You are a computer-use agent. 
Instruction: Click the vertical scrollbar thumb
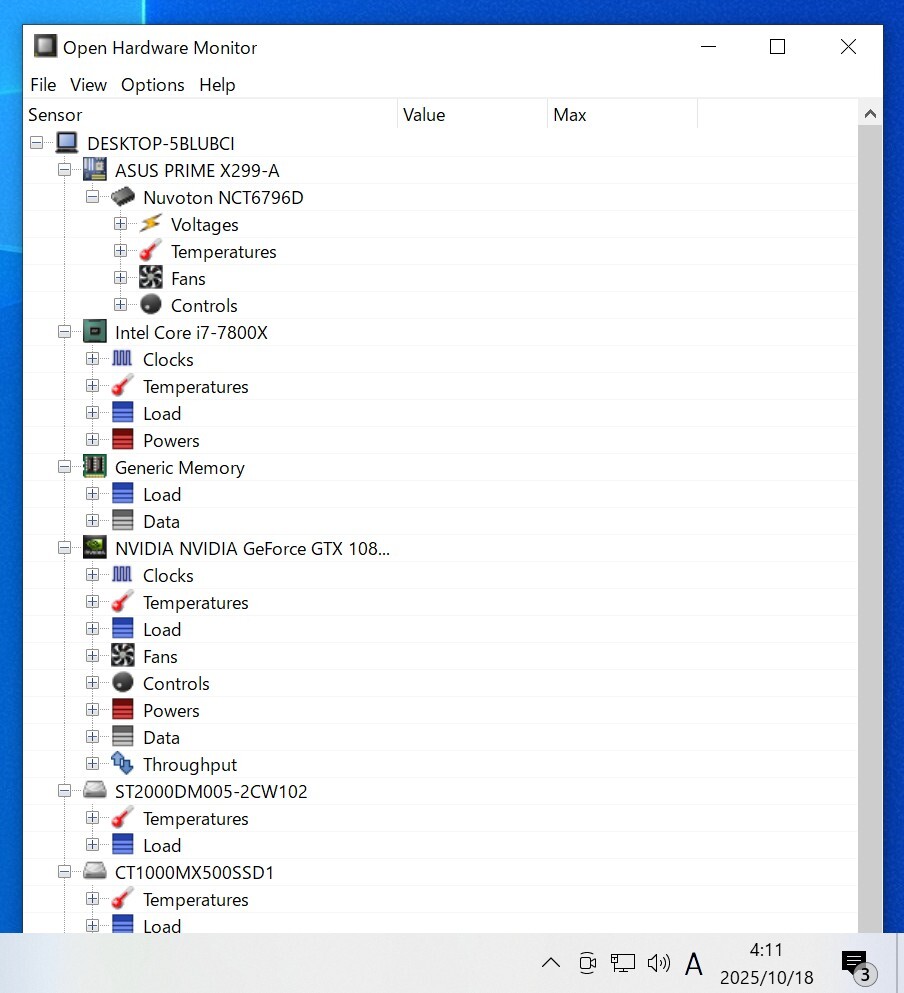click(x=870, y=529)
